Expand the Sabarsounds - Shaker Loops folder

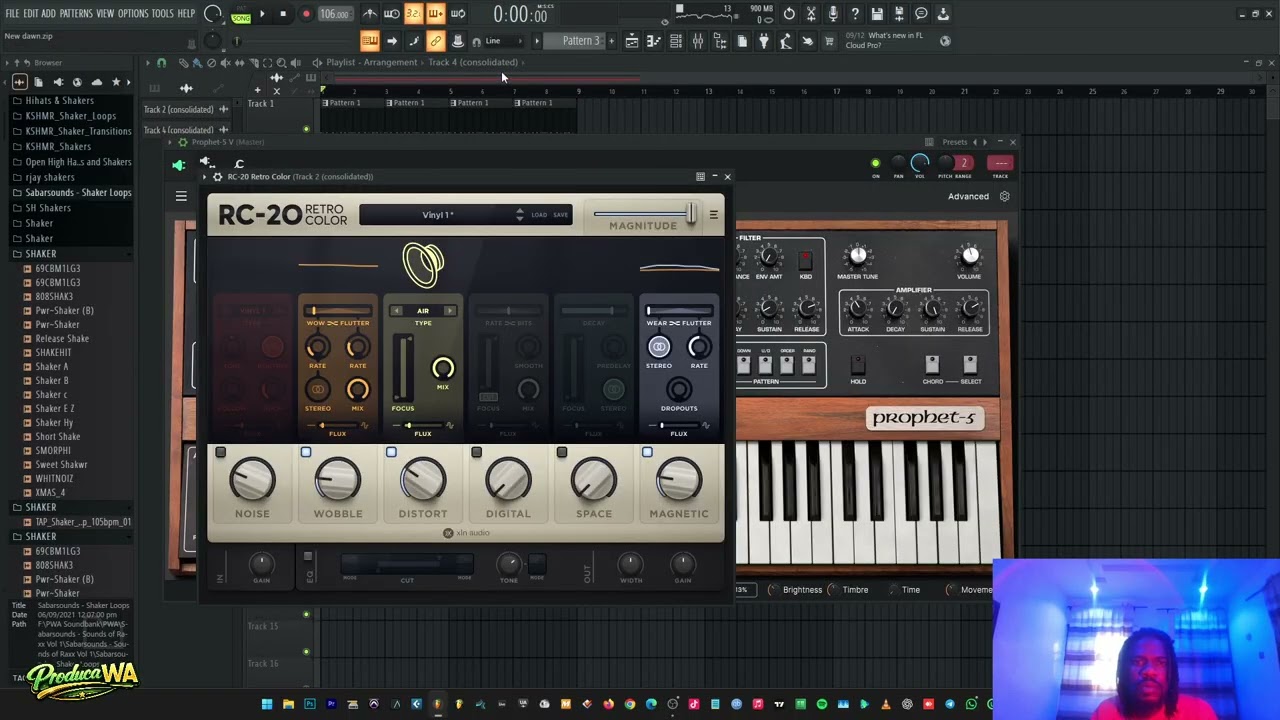pyautogui.click(x=78, y=193)
